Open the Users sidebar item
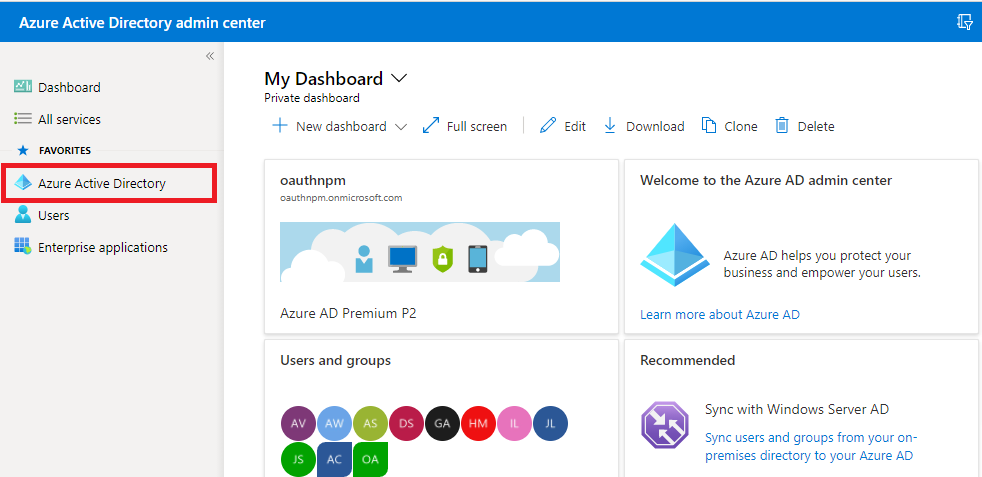The image size is (982, 477). pos(53,215)
